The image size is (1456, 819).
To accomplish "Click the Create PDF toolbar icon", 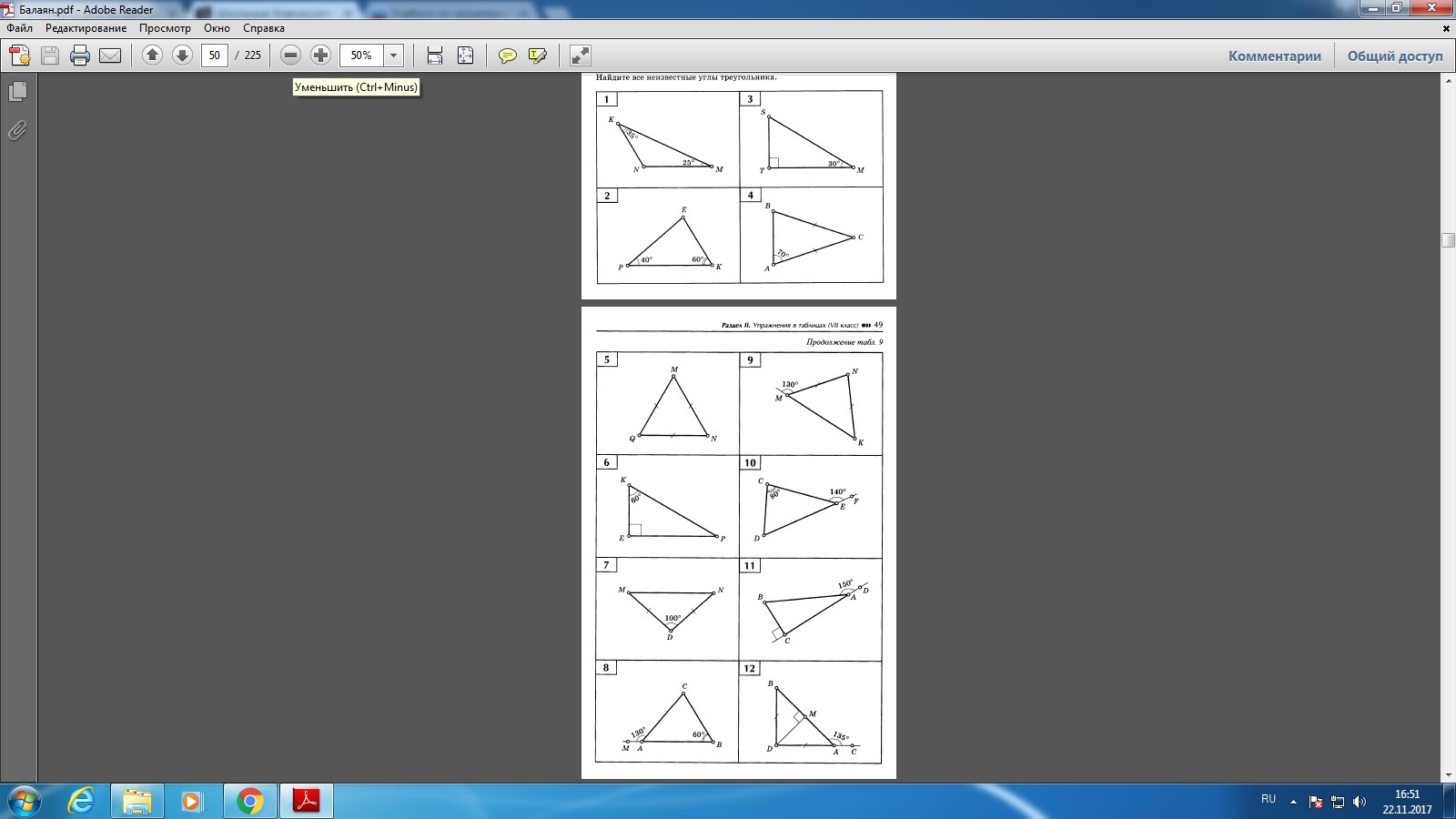I will point(20,56).
